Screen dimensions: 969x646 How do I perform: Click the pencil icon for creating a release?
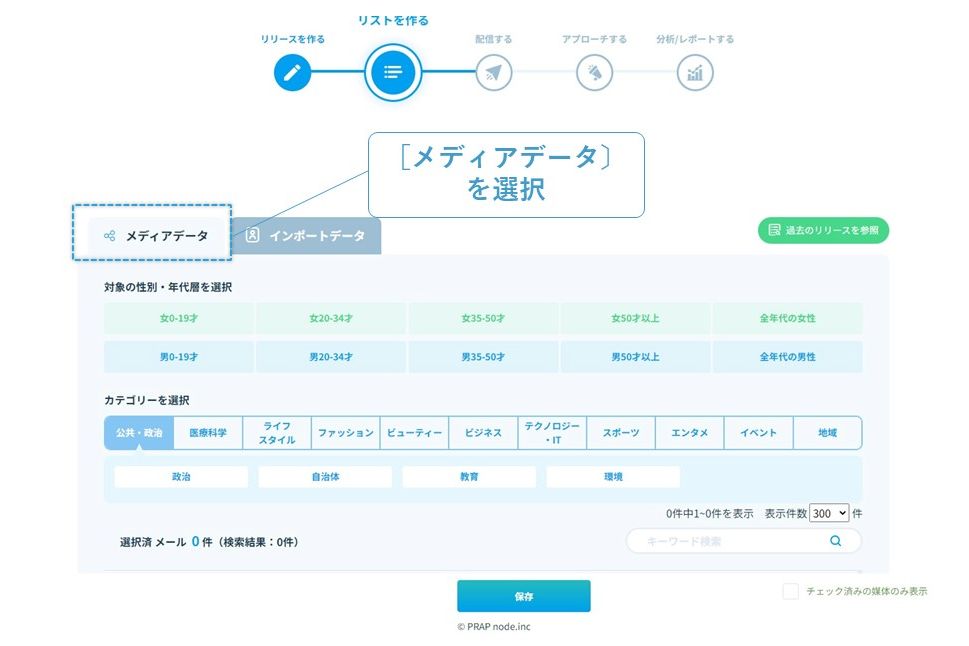(292, 72)
